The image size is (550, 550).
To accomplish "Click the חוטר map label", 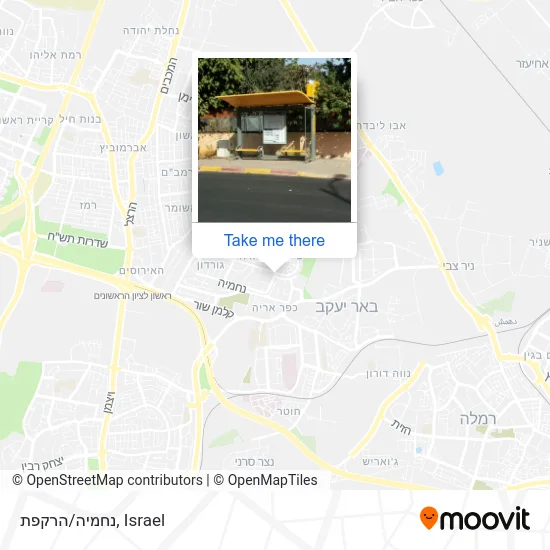I will coord(289,411).
